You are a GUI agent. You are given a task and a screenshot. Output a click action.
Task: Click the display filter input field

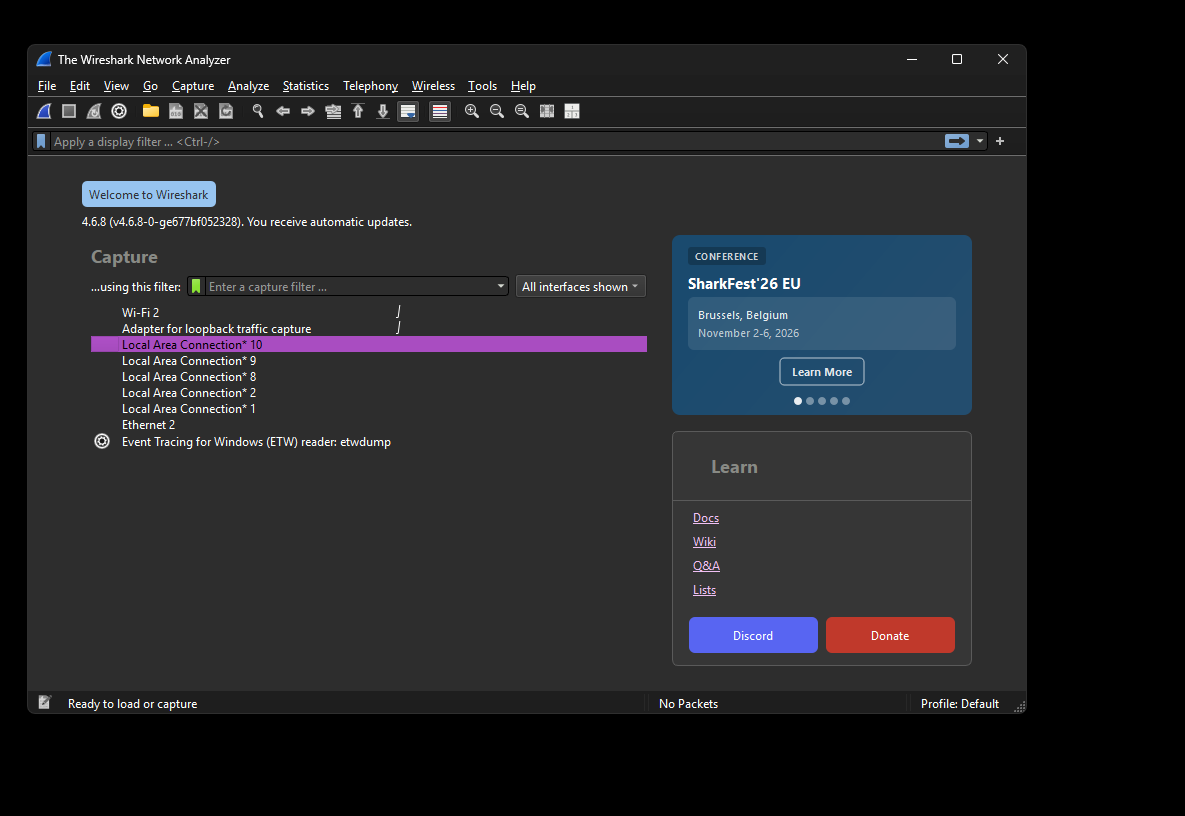pos(496,141)
